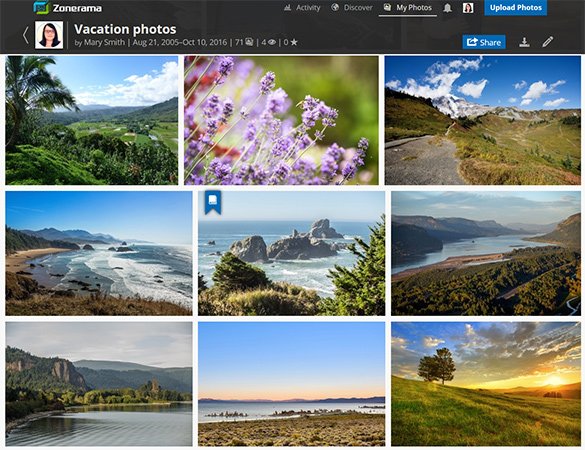Open the snowy mountain trail photo
The image size is (585, 450).
[482, 120]
